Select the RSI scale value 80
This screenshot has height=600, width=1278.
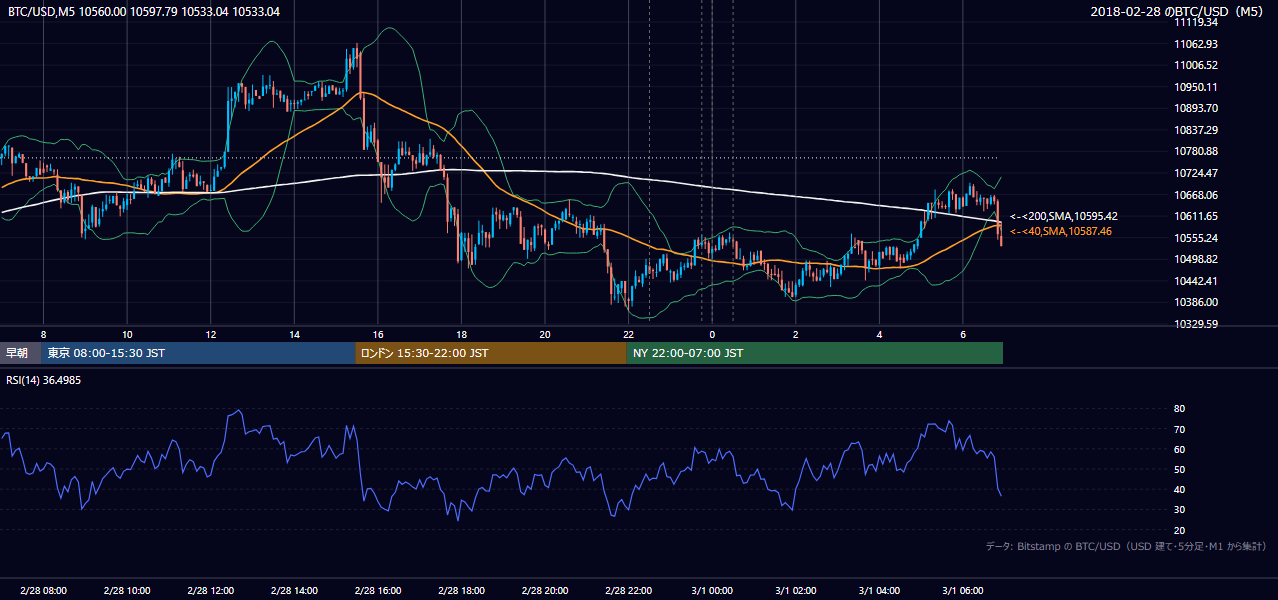(1180, 409)
